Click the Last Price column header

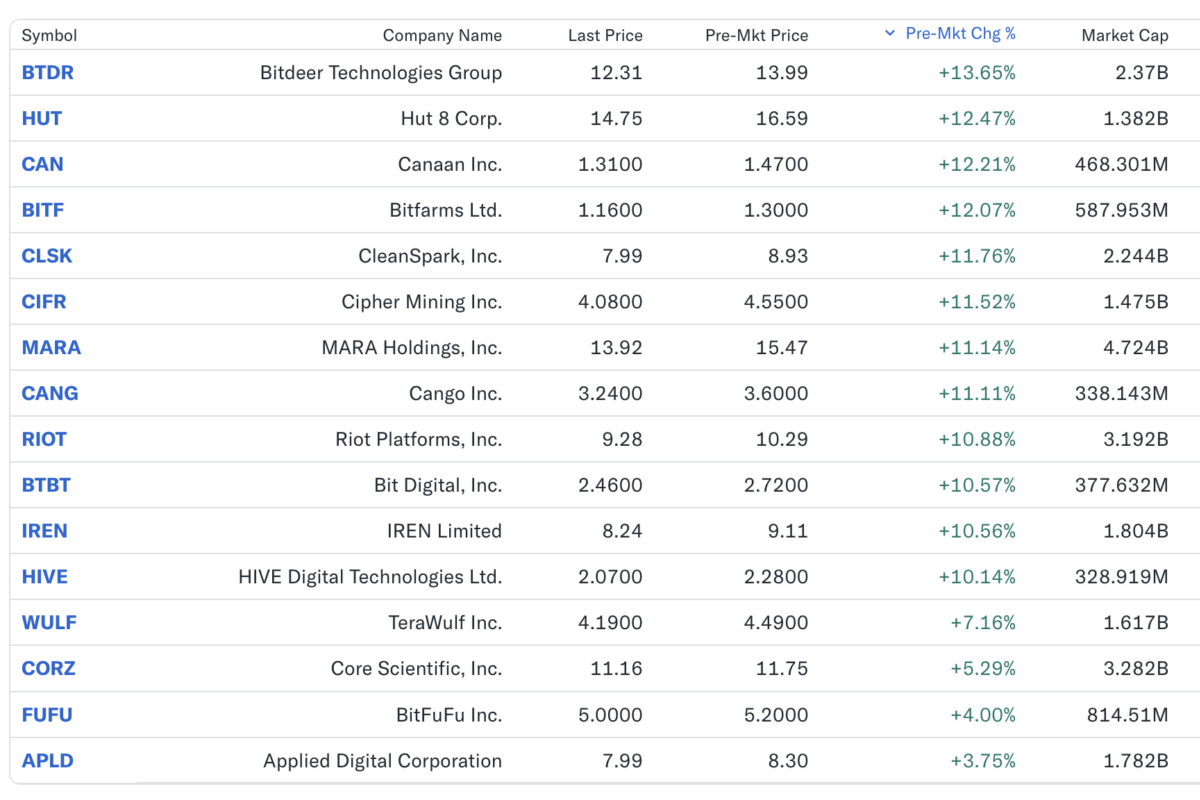605,35
